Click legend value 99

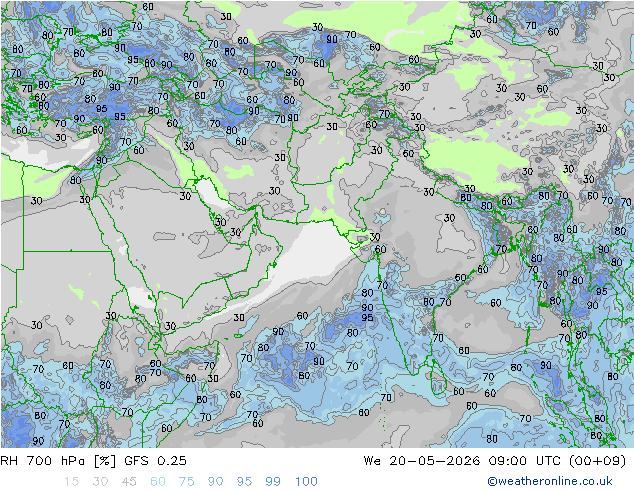273,482
